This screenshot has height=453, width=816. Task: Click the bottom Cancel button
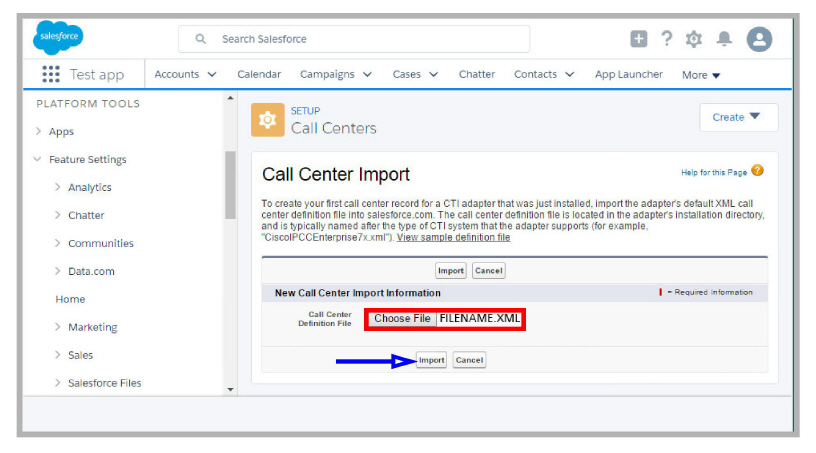[469, 360]
